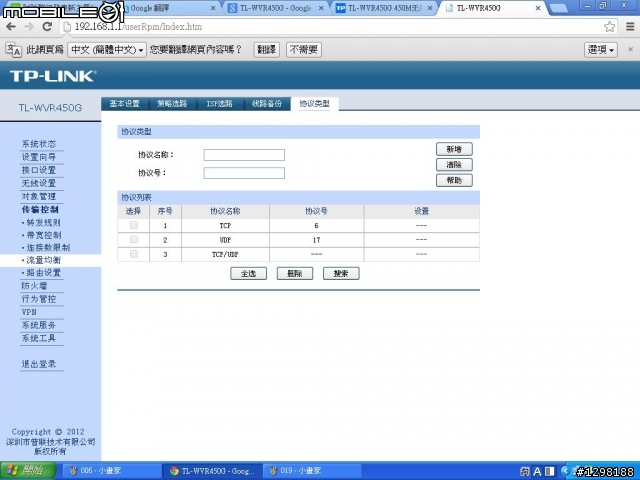640x480 pixels.
Task: Click the browser forward arrow
Action: [x=29, y=27]
